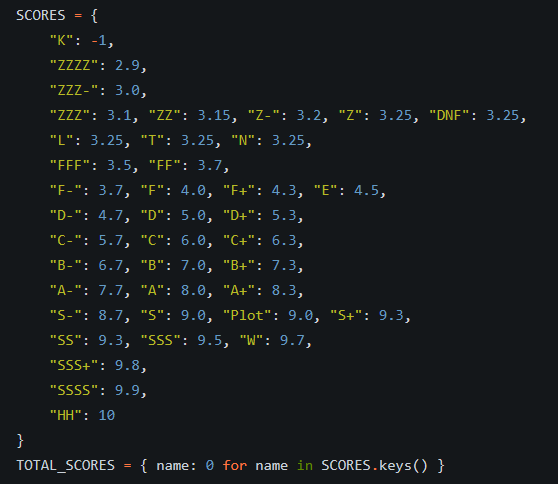Click the "for" keyword in the comprehension
558x484 pixels.
235,465
